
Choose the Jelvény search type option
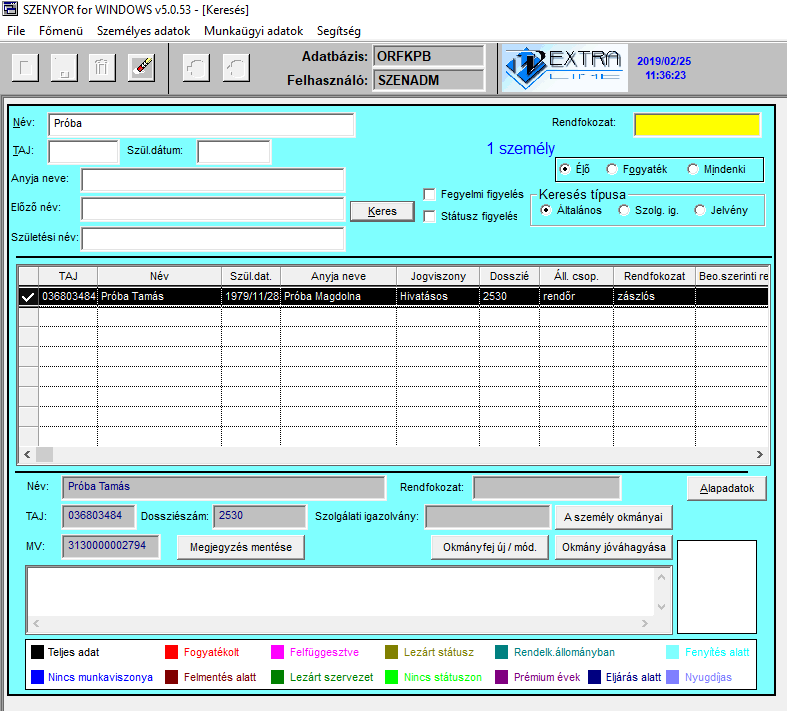coord(700,210)
